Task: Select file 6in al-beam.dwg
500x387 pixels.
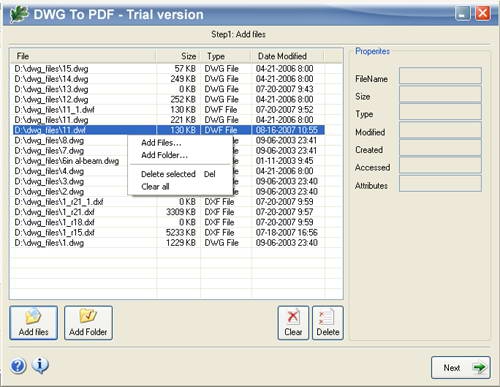Action: (x=67, y=161)
